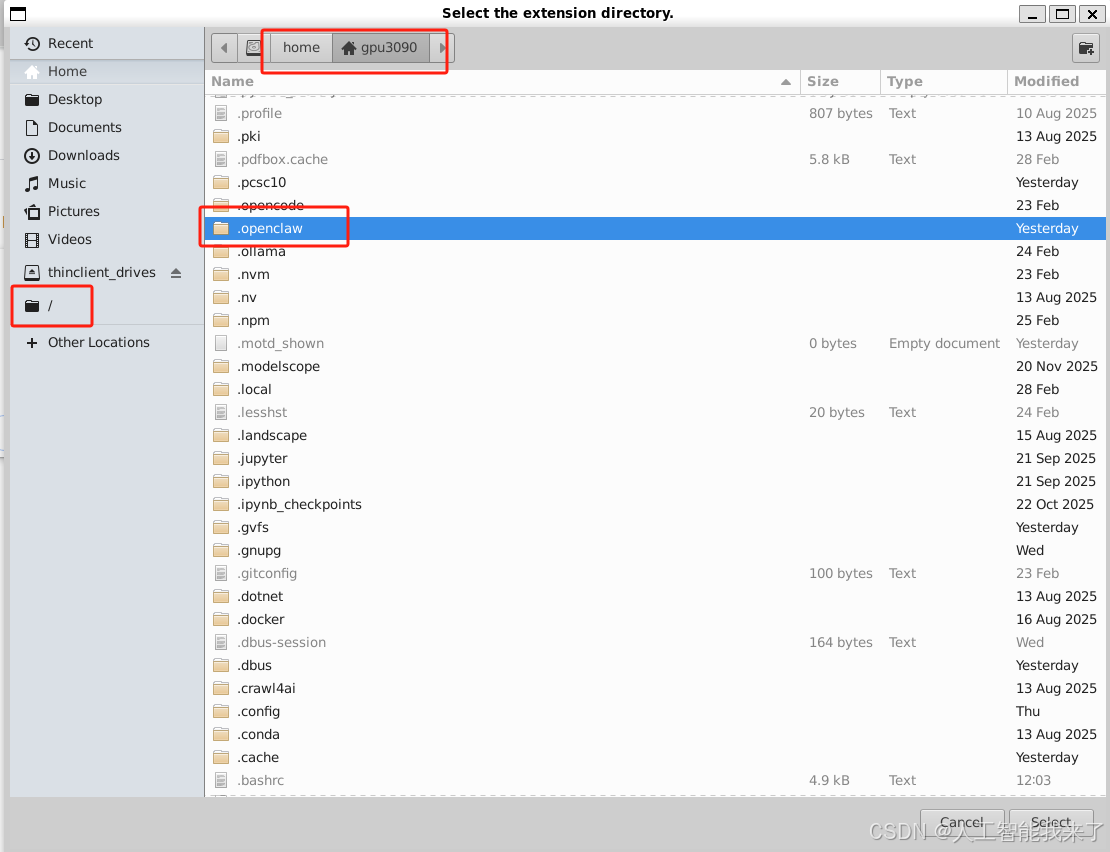1110x852 pixels.
Task: Select the .crawl4ai folder
Action: (x=656, y=689)
